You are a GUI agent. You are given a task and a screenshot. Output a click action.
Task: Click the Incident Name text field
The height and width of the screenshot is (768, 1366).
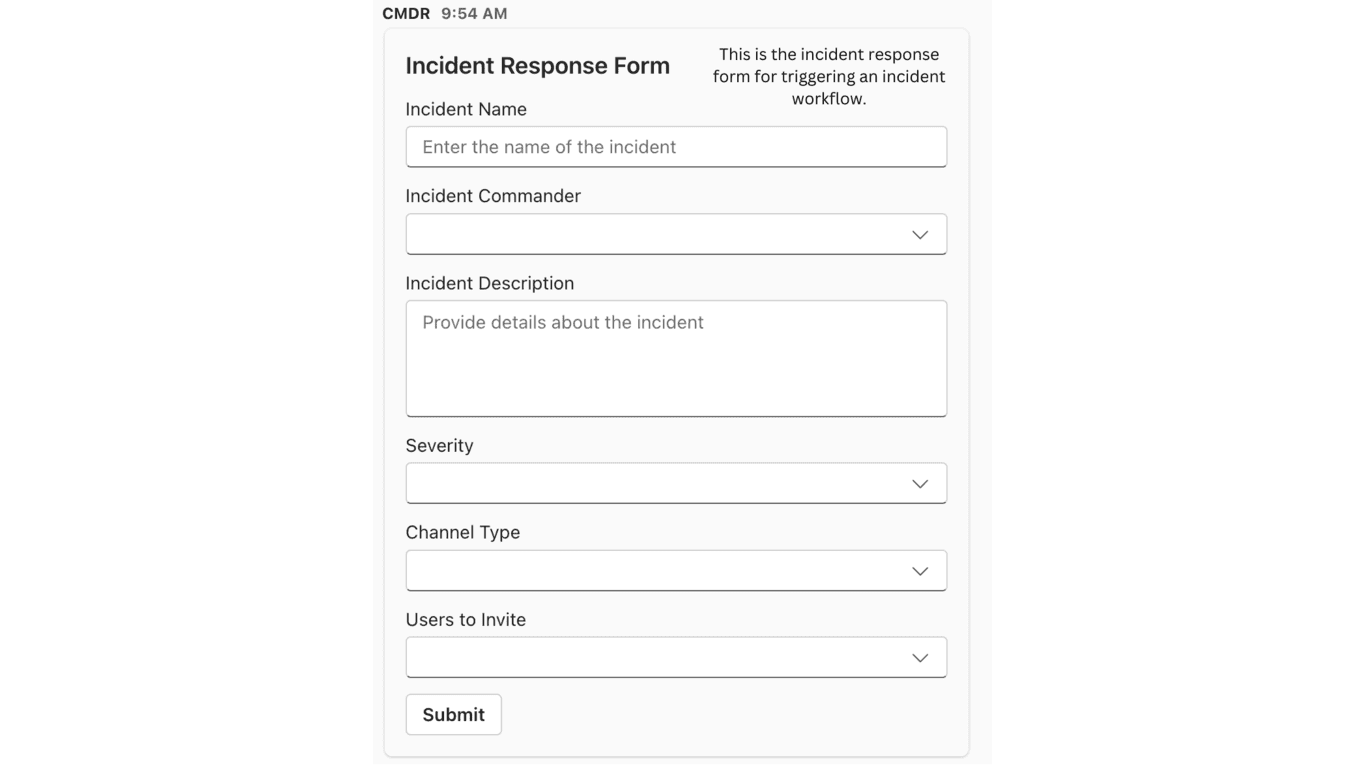pyautogui.click(x=676, y=147)
